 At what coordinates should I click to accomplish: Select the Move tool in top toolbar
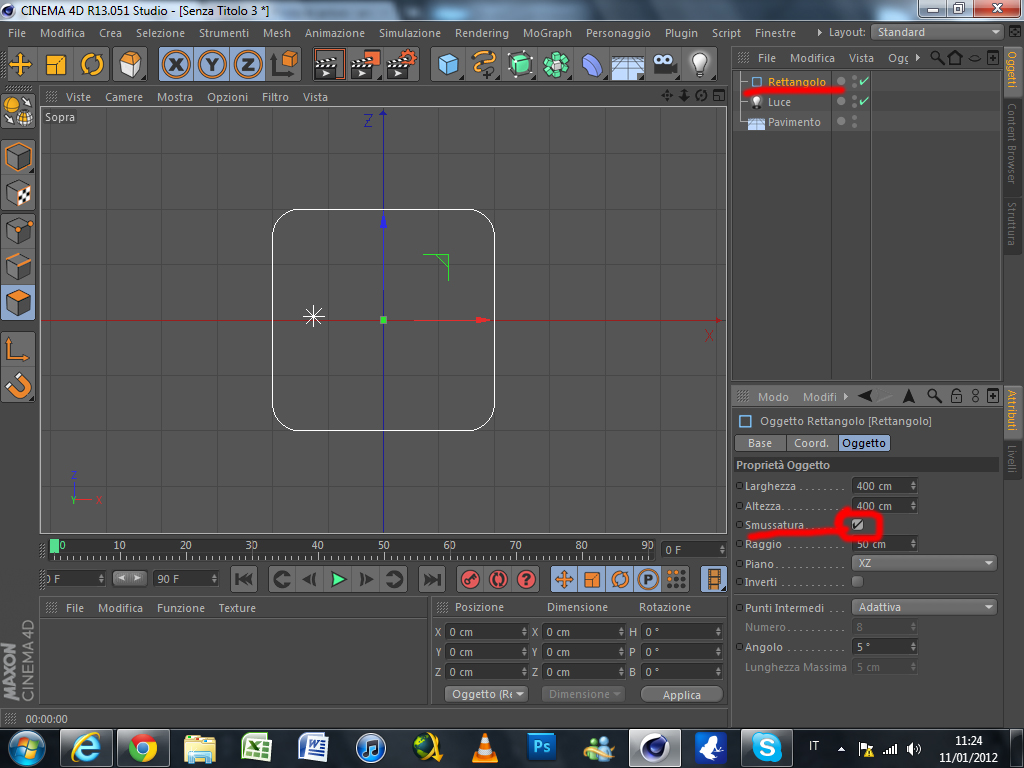21,65
